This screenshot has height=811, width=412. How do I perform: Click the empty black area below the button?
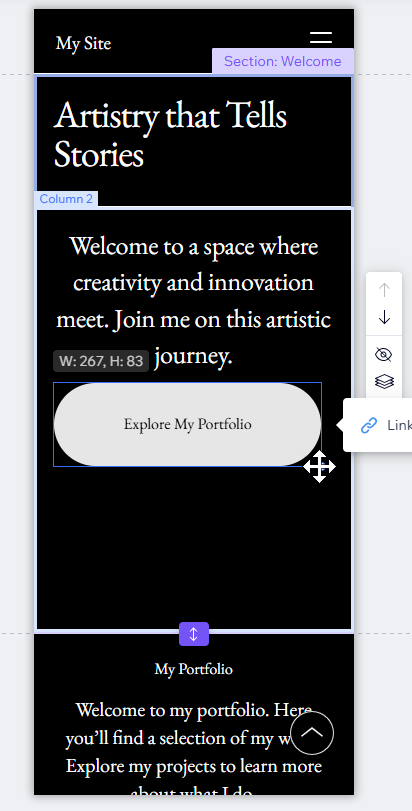pyautogui.click(x=194, y=548)
